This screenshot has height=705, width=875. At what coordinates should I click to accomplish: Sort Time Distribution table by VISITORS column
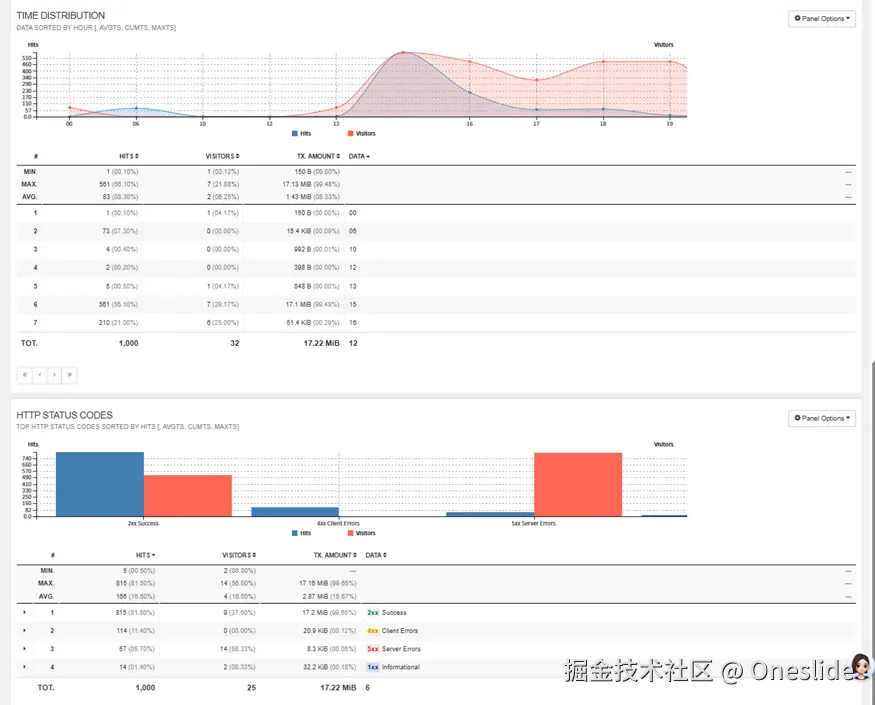[222, 156]
